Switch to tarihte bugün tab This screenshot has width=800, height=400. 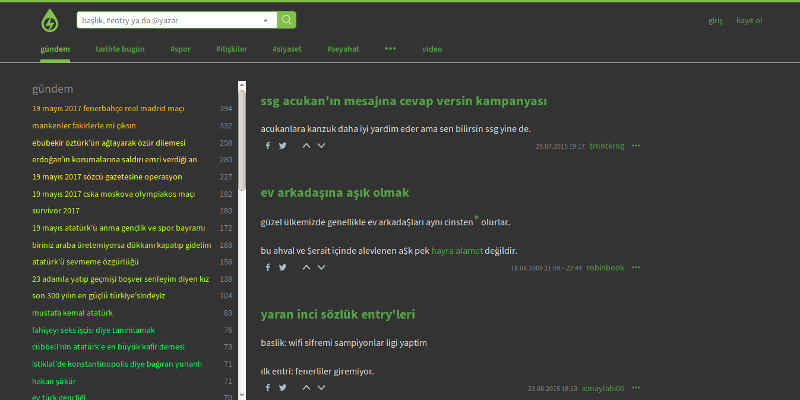click(120, 49)
